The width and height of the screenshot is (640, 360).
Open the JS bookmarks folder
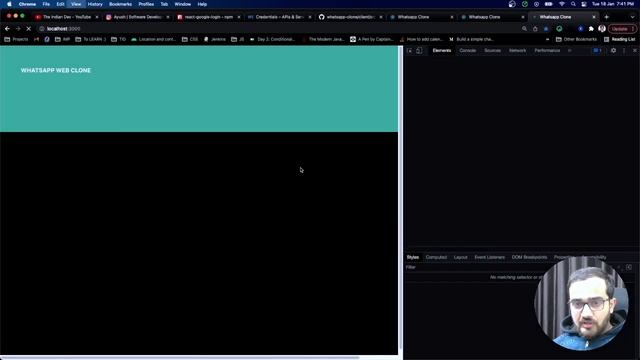pos(238,39)
